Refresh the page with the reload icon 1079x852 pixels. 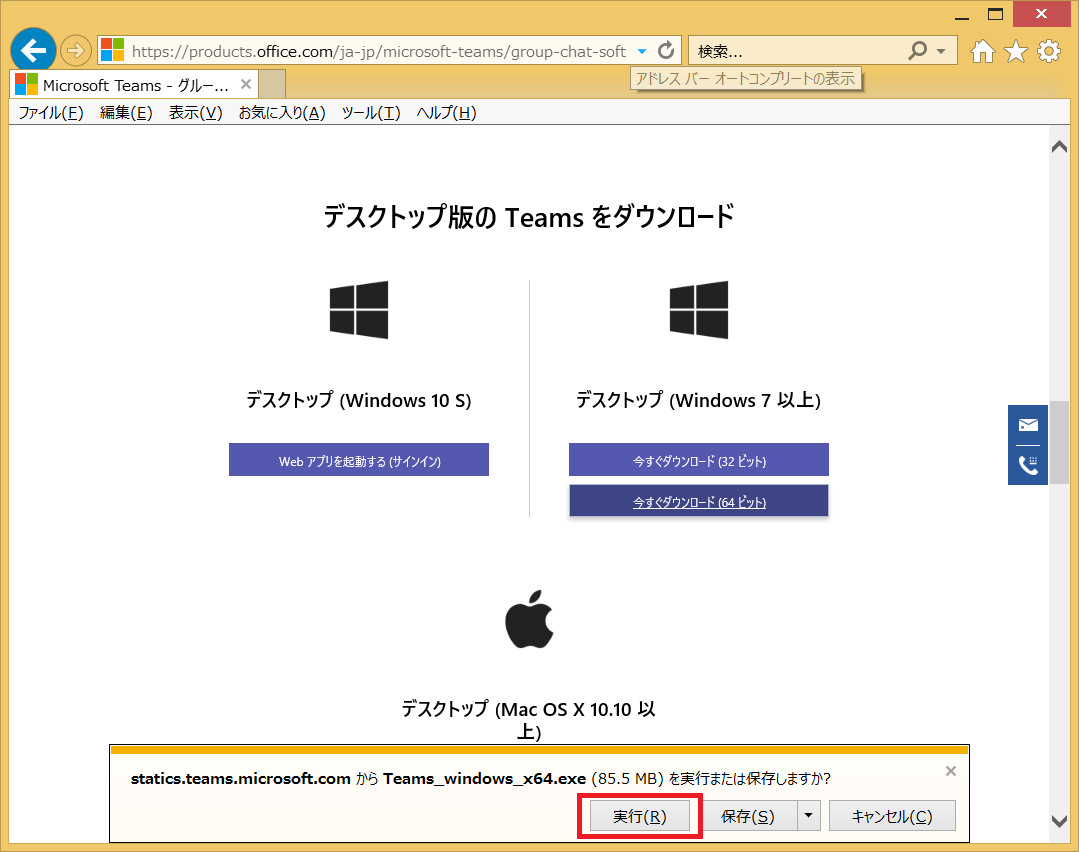coord(666,50)
